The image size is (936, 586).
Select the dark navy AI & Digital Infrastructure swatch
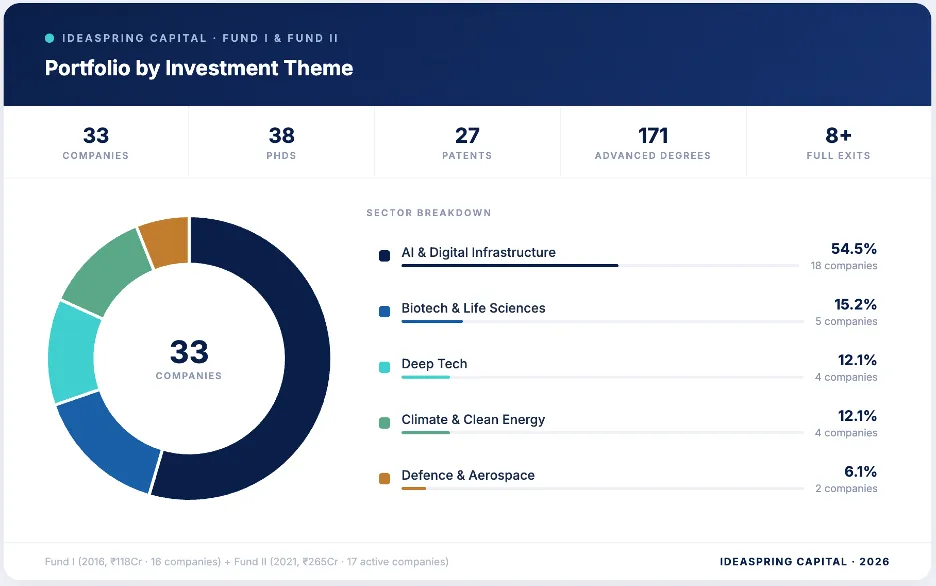[x=384, y=256]
